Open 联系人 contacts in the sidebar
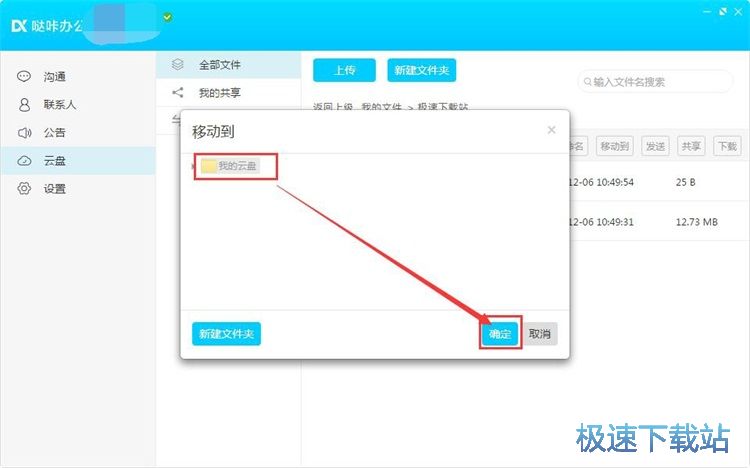 (77, 104)
